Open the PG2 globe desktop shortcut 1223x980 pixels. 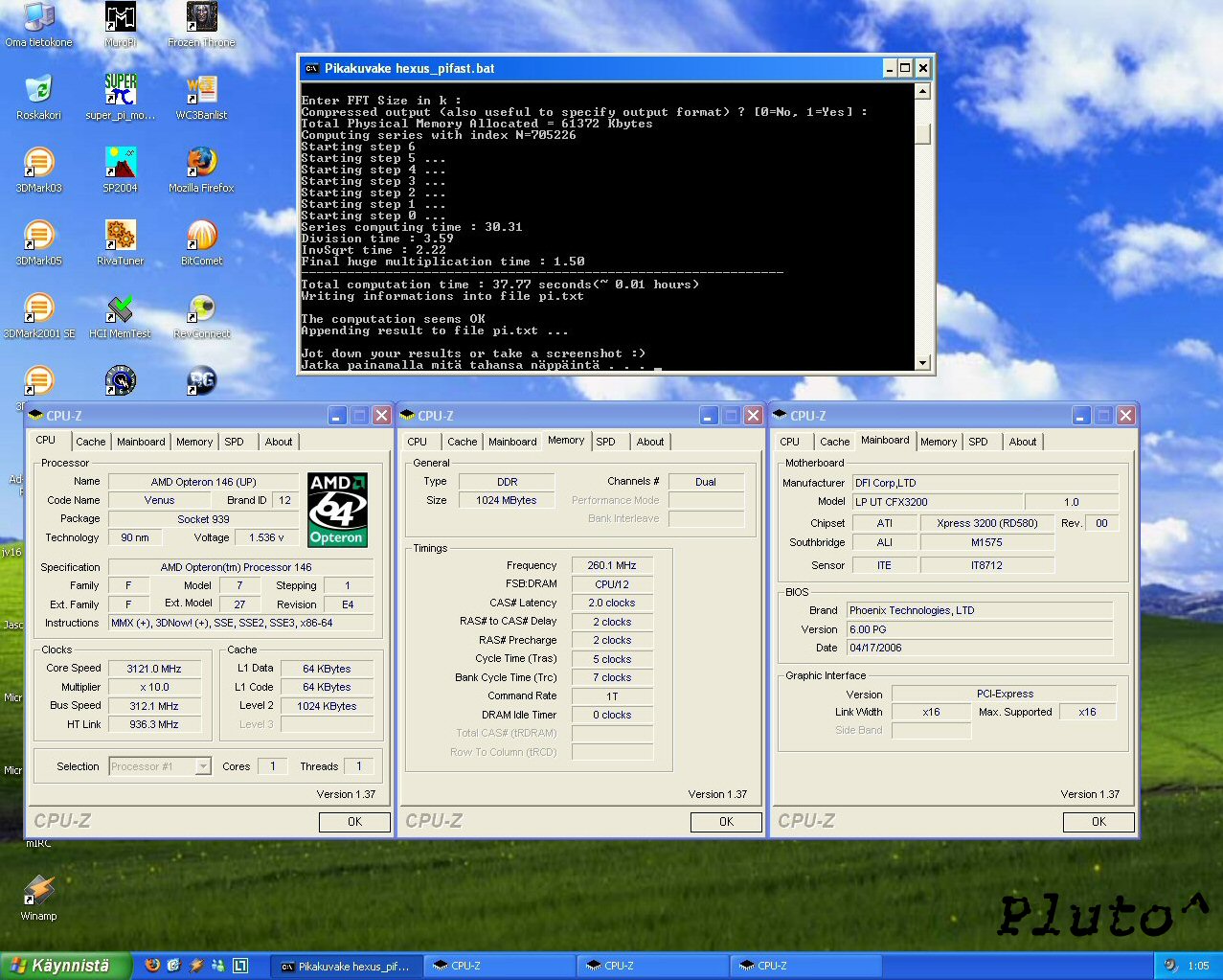(201, 380)
